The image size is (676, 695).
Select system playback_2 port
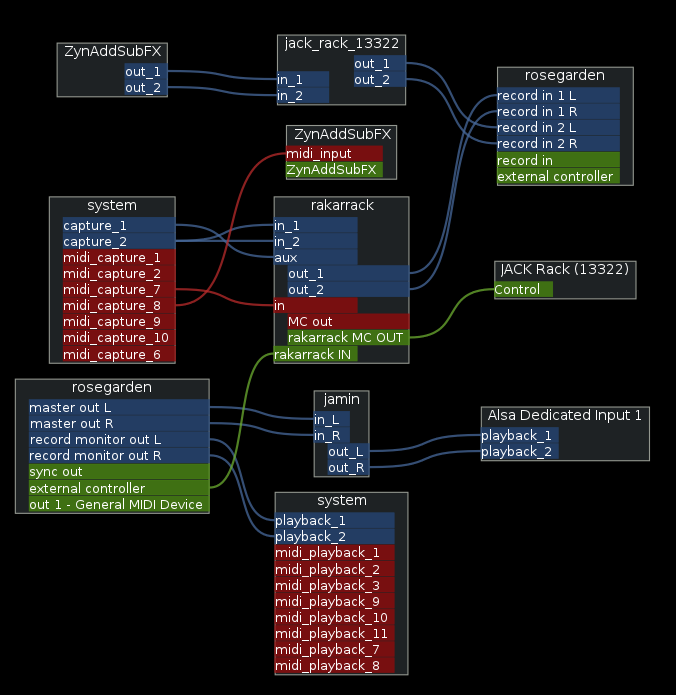[335, 536]
